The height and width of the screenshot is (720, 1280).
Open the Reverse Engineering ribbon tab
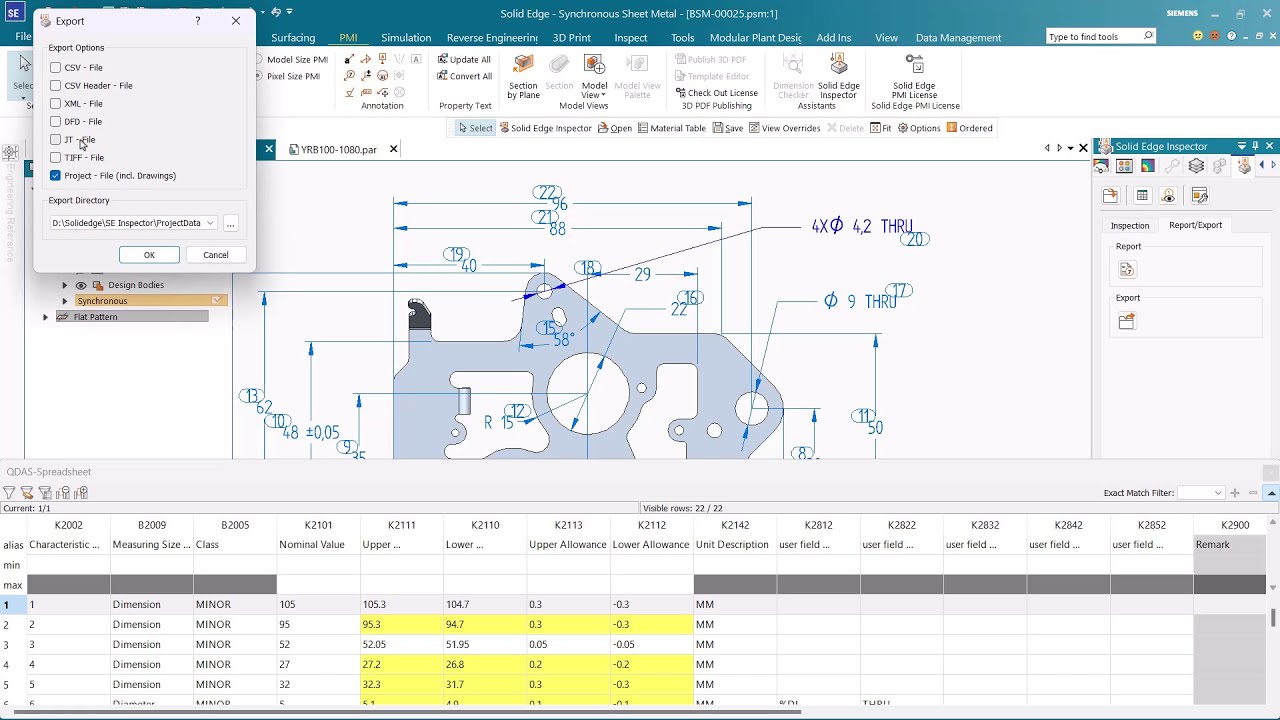coord(492,38)
